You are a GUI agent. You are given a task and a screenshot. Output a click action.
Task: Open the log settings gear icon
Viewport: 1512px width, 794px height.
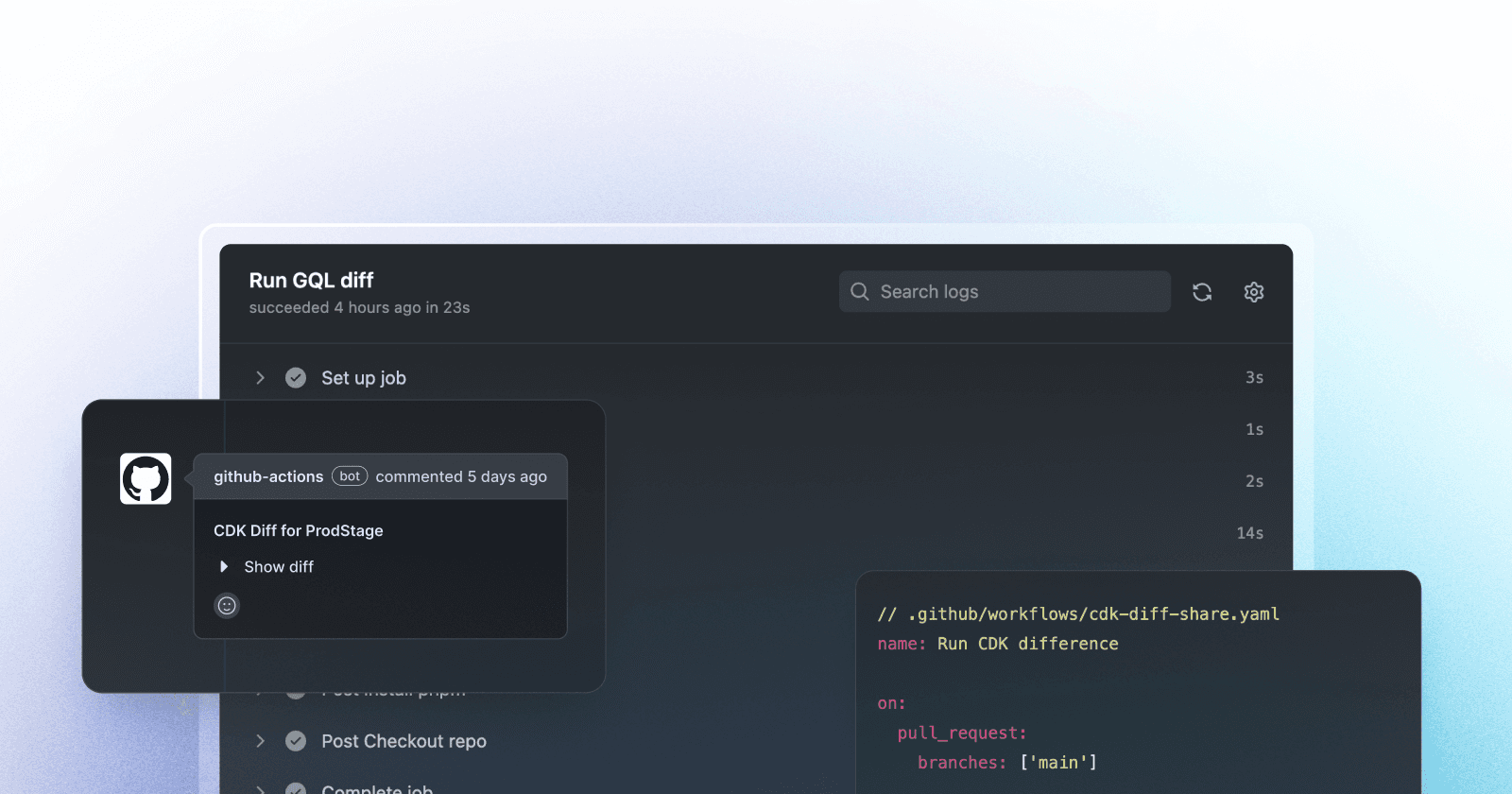pyautogui.click(x=1254, y=292)
